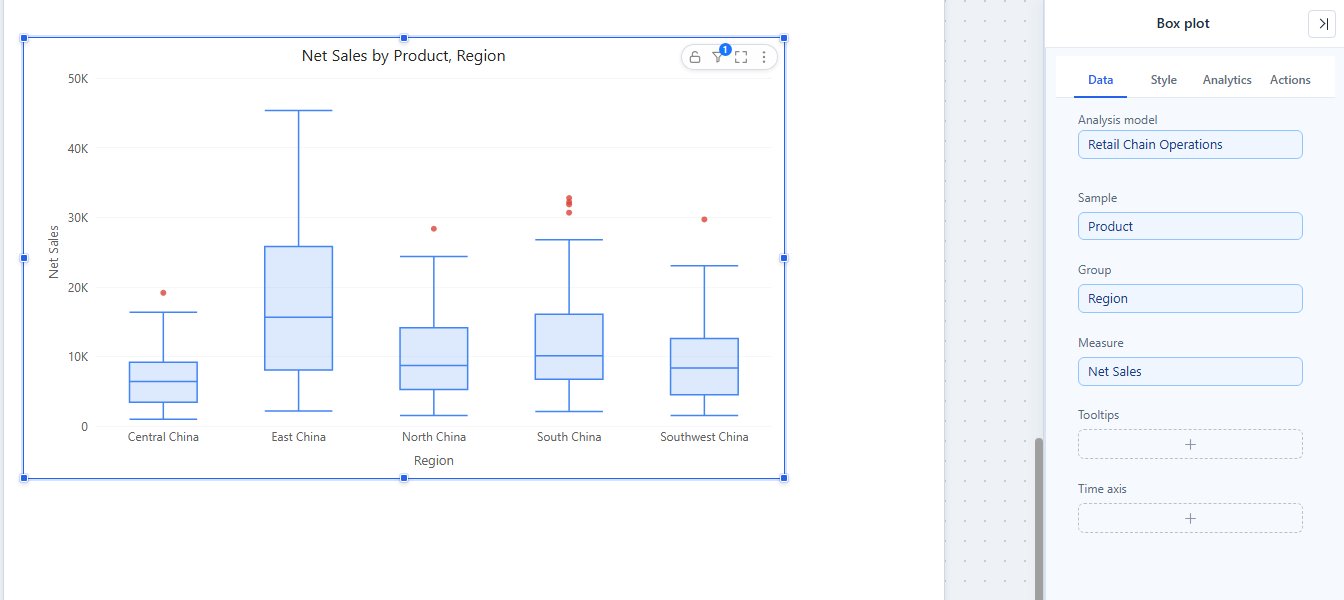Click the North China outlier point
The width and height of the screenshot is (1344, 600).
click(x=434, y=229)
